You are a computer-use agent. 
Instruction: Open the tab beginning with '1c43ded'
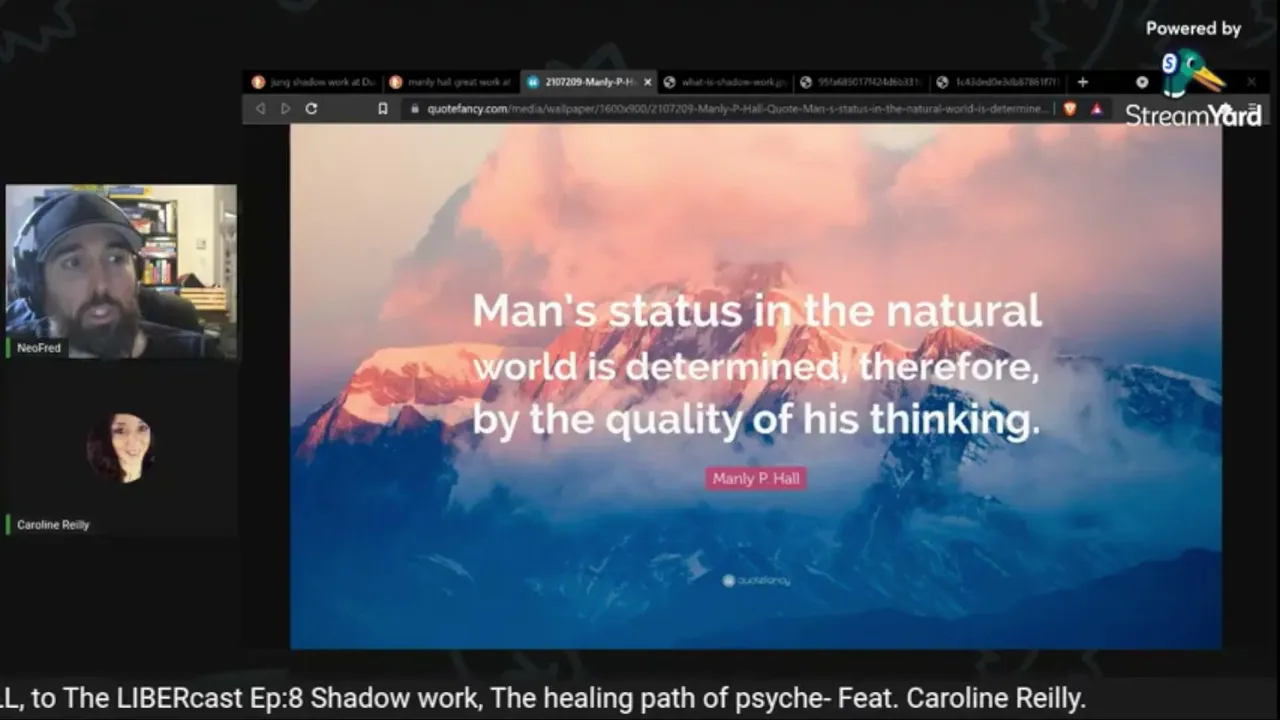pyautogui.click(x=999, y=82)
